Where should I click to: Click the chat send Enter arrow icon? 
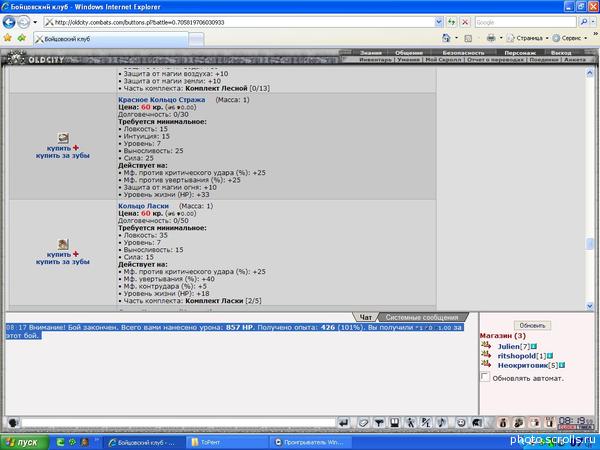click(x=344, y=423)
